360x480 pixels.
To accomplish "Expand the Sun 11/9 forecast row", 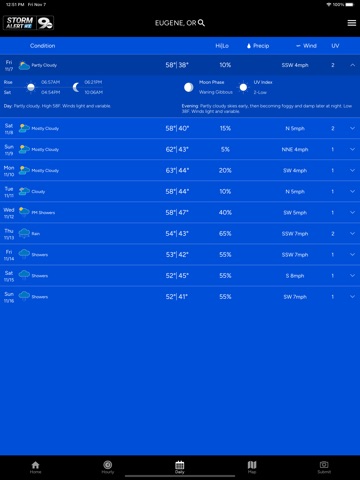I will coord(352,149).
